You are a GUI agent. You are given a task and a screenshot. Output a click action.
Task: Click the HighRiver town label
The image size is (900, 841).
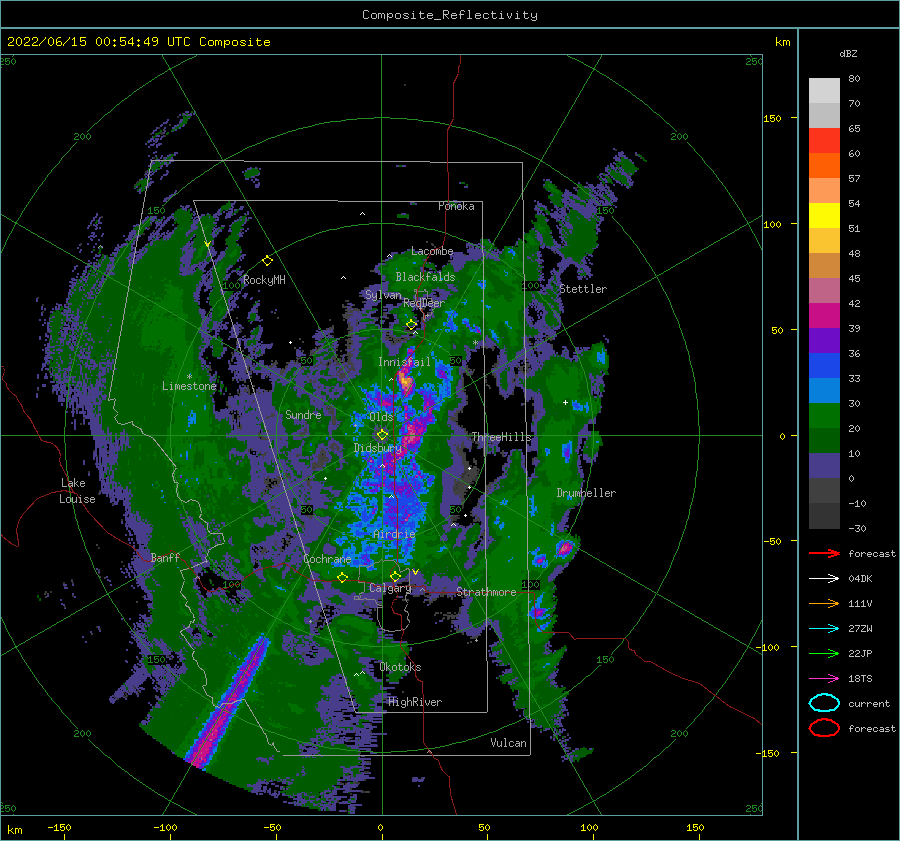pos(415,702)
